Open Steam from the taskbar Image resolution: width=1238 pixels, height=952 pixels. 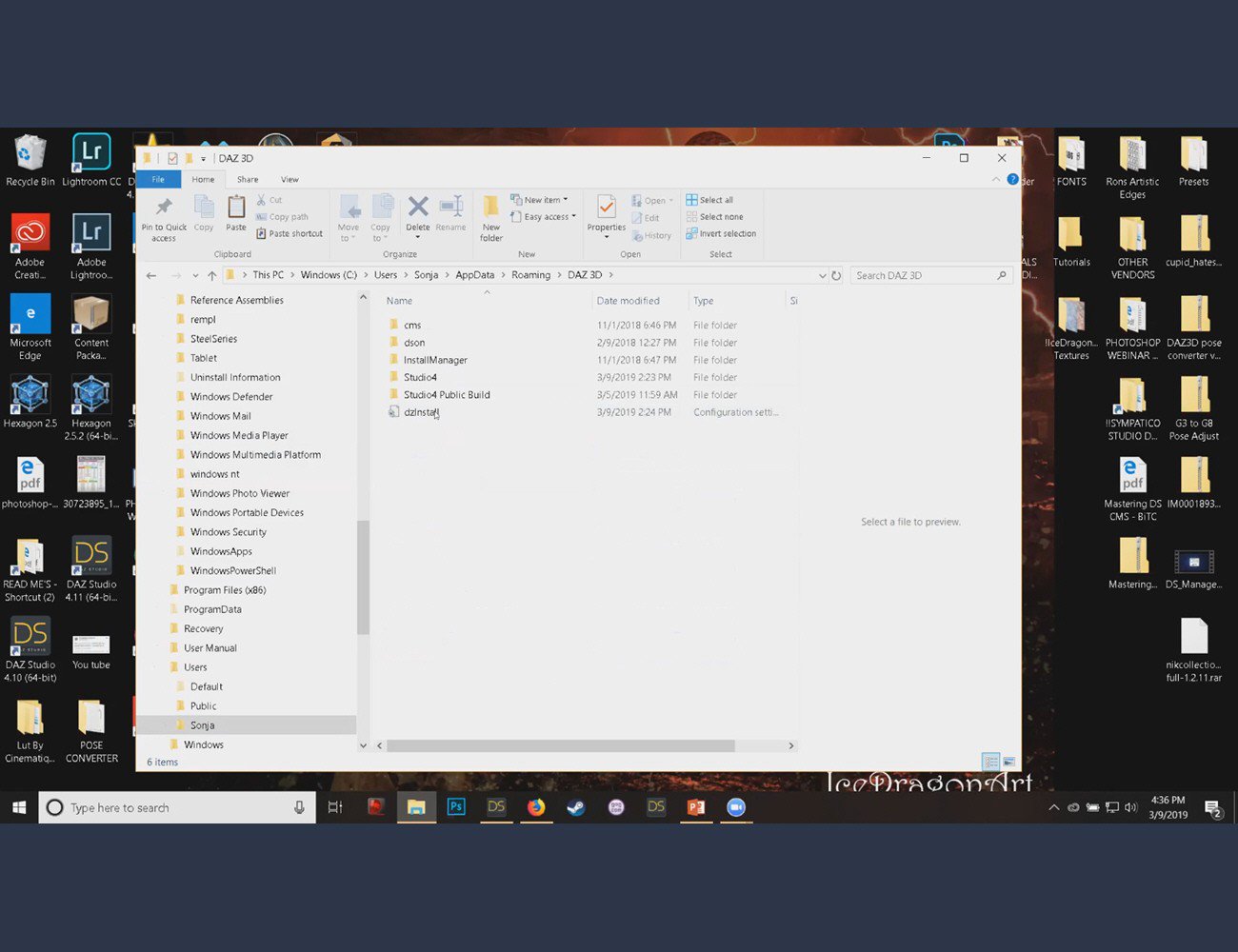click(576, 807)
